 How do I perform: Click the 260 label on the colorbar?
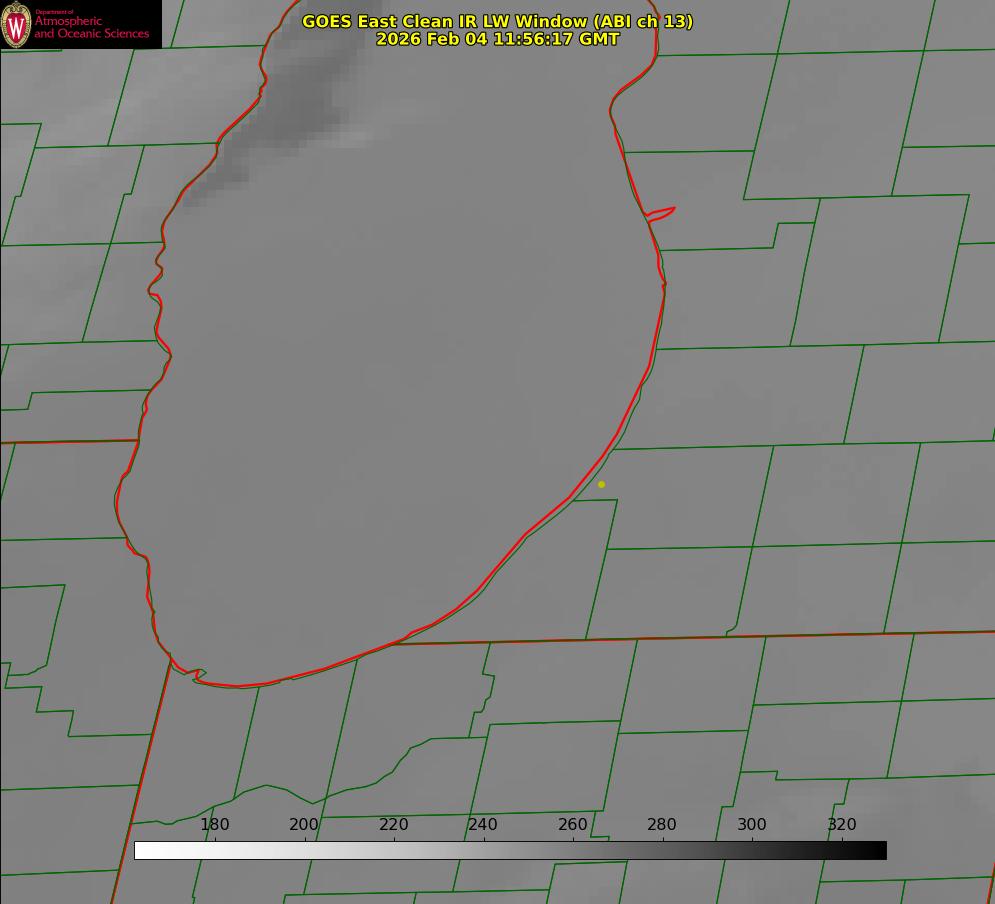point(573,825)
